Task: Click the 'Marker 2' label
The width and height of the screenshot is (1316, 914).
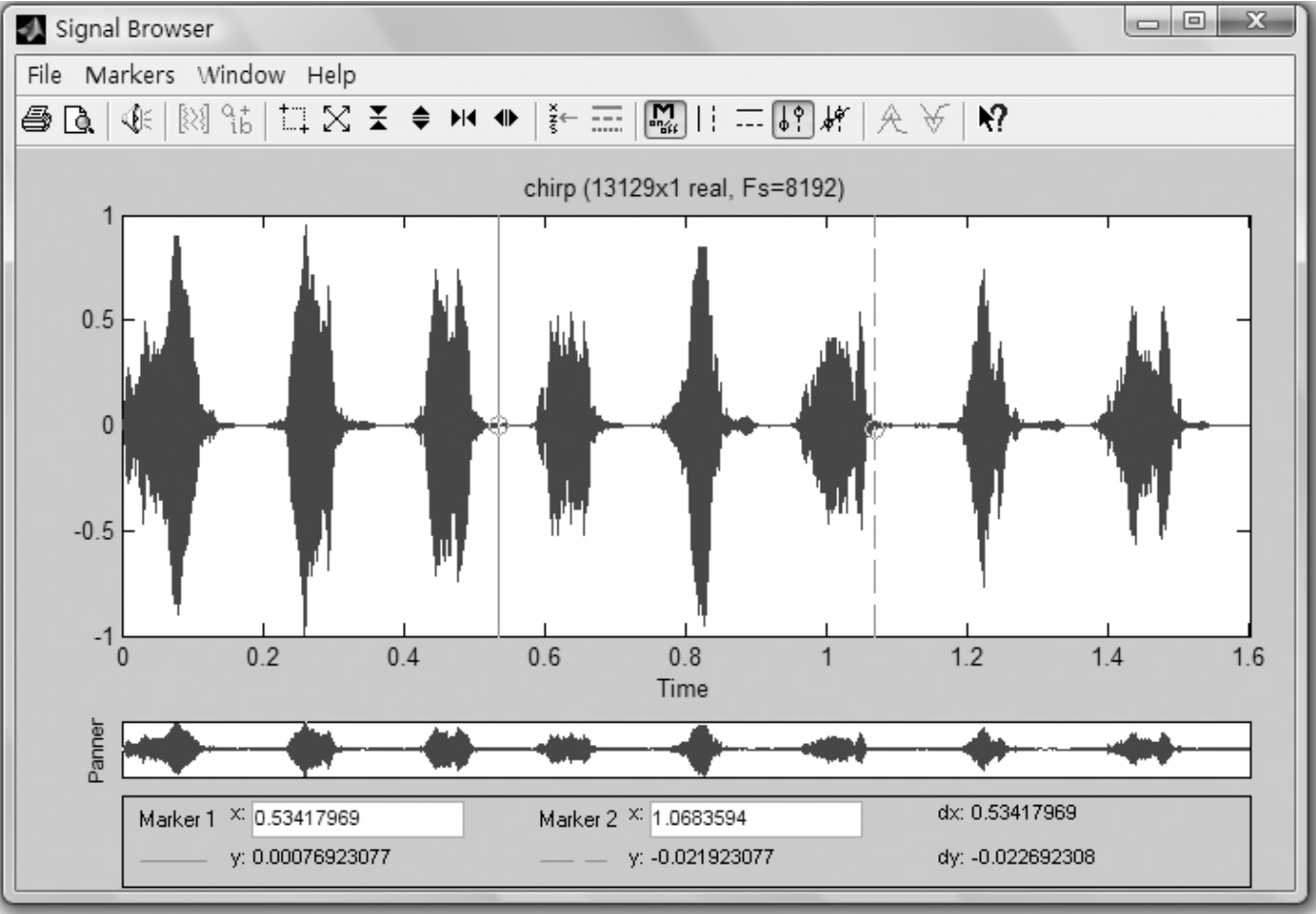Action: point(578,820)
